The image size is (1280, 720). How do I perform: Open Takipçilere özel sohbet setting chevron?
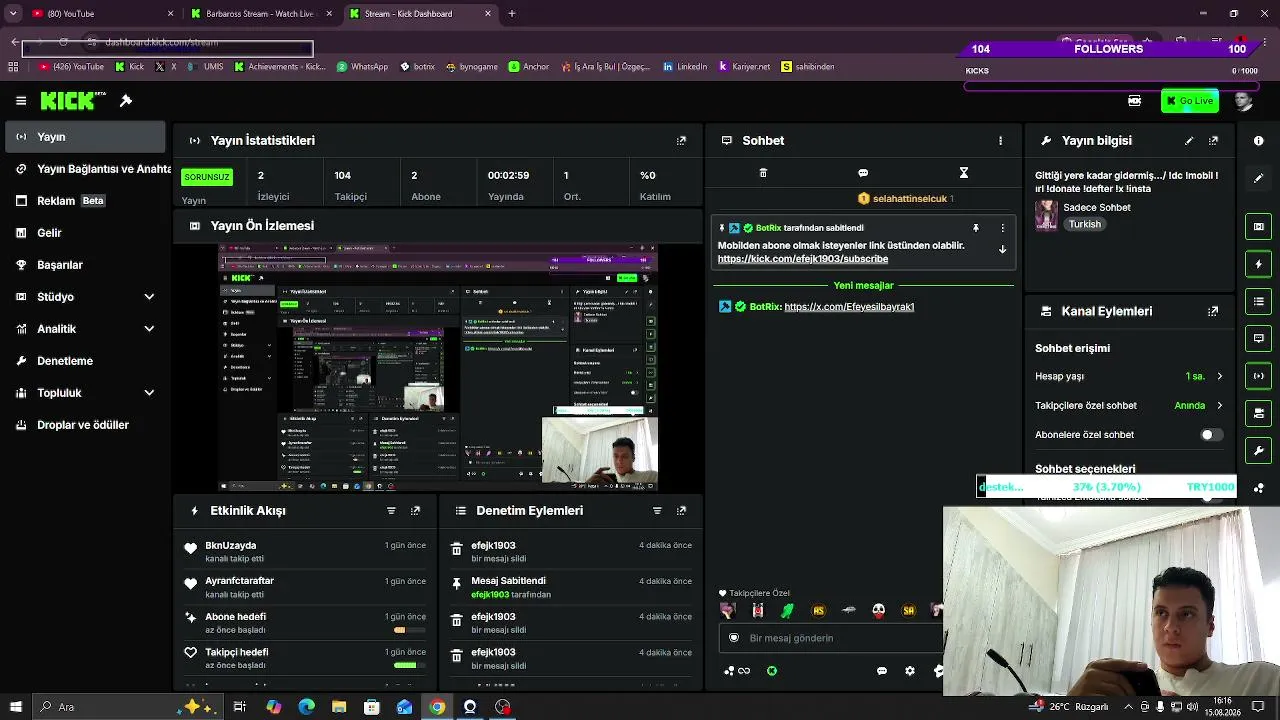click(1219, 406)
